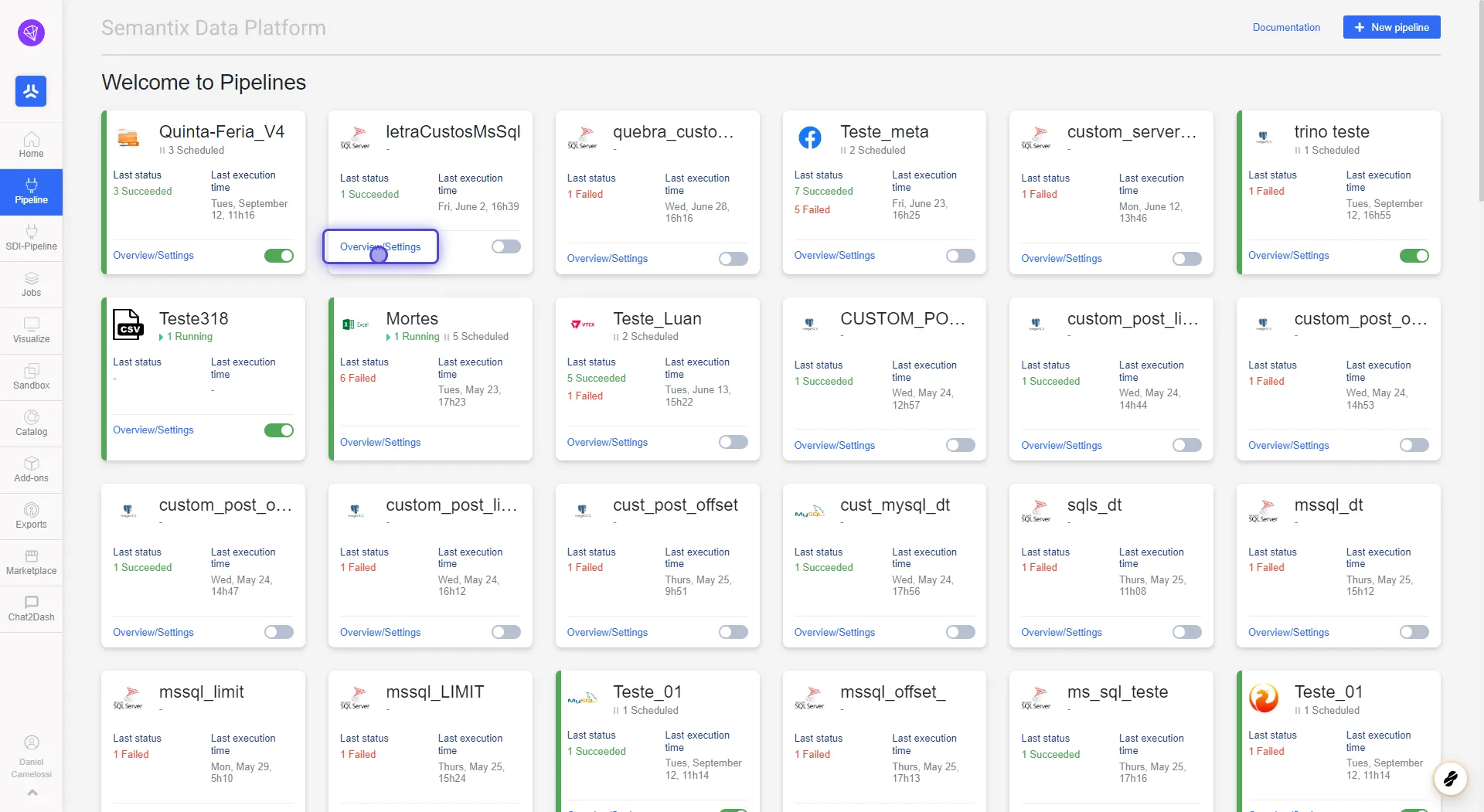Click the Facebook icon on Teste_meta card

pos(809,138)
